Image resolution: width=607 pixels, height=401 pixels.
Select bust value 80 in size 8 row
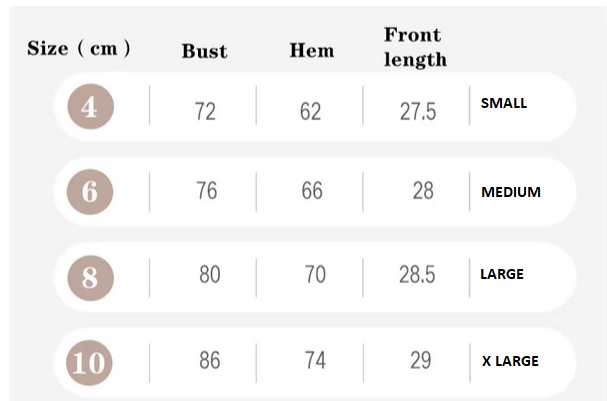tap(209, 274)
